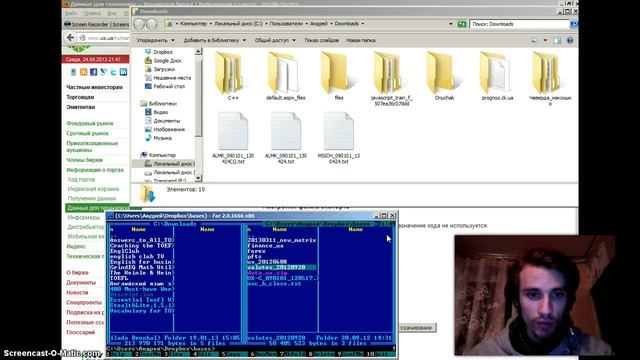Open address bar history dropdown arrow
640x360 pixels.
[x=451, y=24]
